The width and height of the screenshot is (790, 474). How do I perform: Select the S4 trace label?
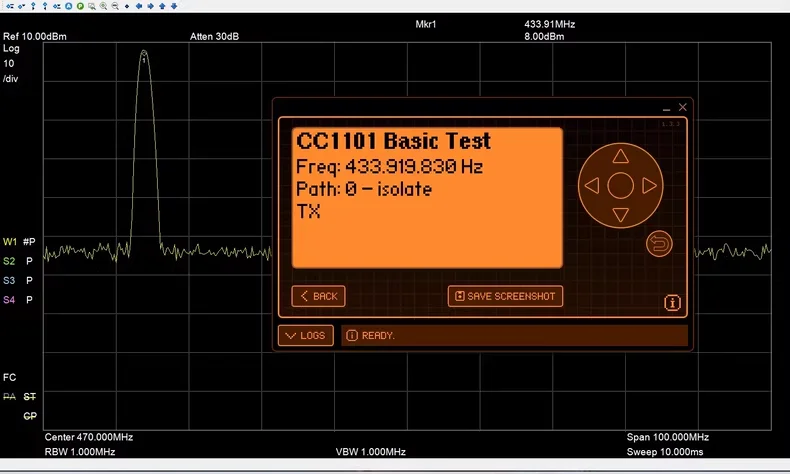point(9,300)
